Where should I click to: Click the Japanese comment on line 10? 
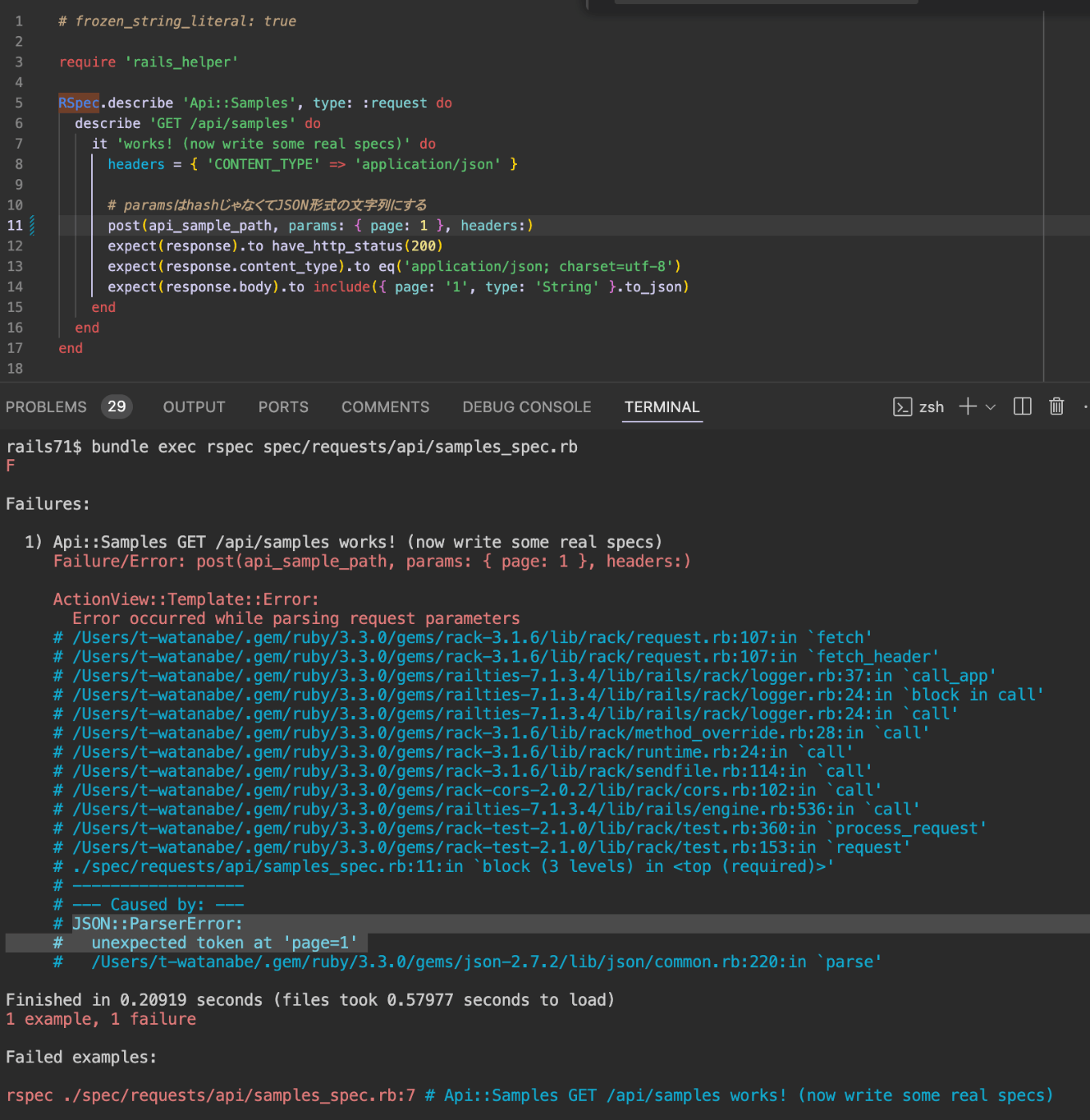click(267, 206)
